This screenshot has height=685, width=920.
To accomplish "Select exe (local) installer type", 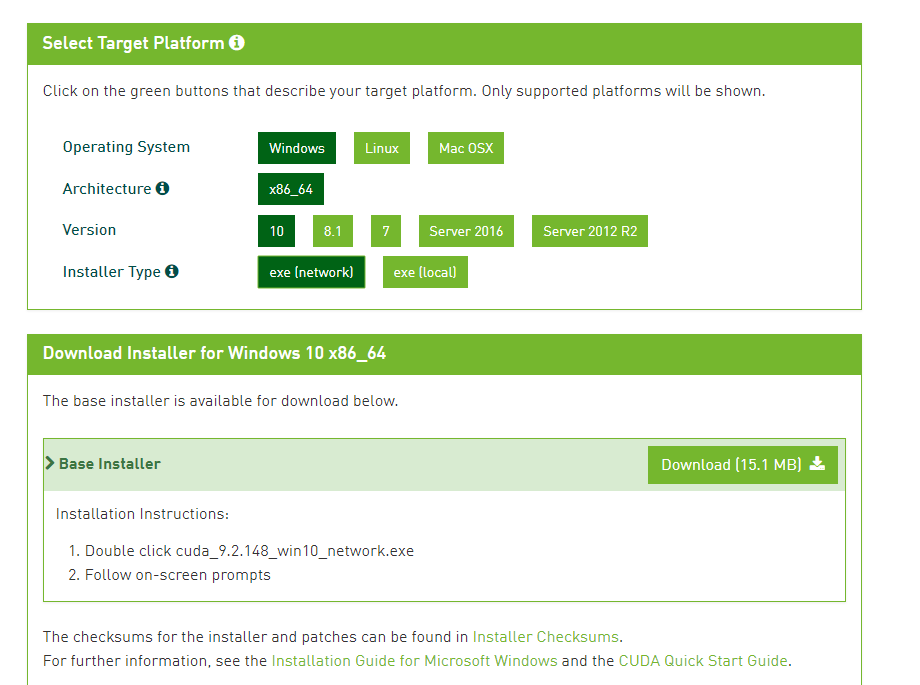I will point(425,272).
